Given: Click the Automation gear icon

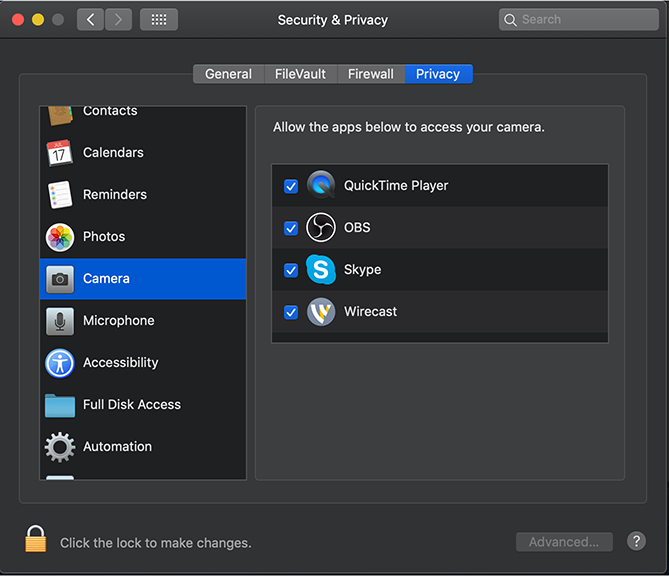Looking at the screenshot, I should click(x=60, y=447).
